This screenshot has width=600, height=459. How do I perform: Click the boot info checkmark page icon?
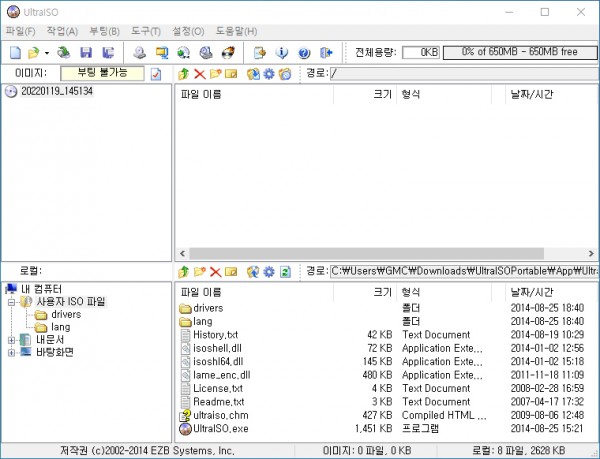(156, 74)
